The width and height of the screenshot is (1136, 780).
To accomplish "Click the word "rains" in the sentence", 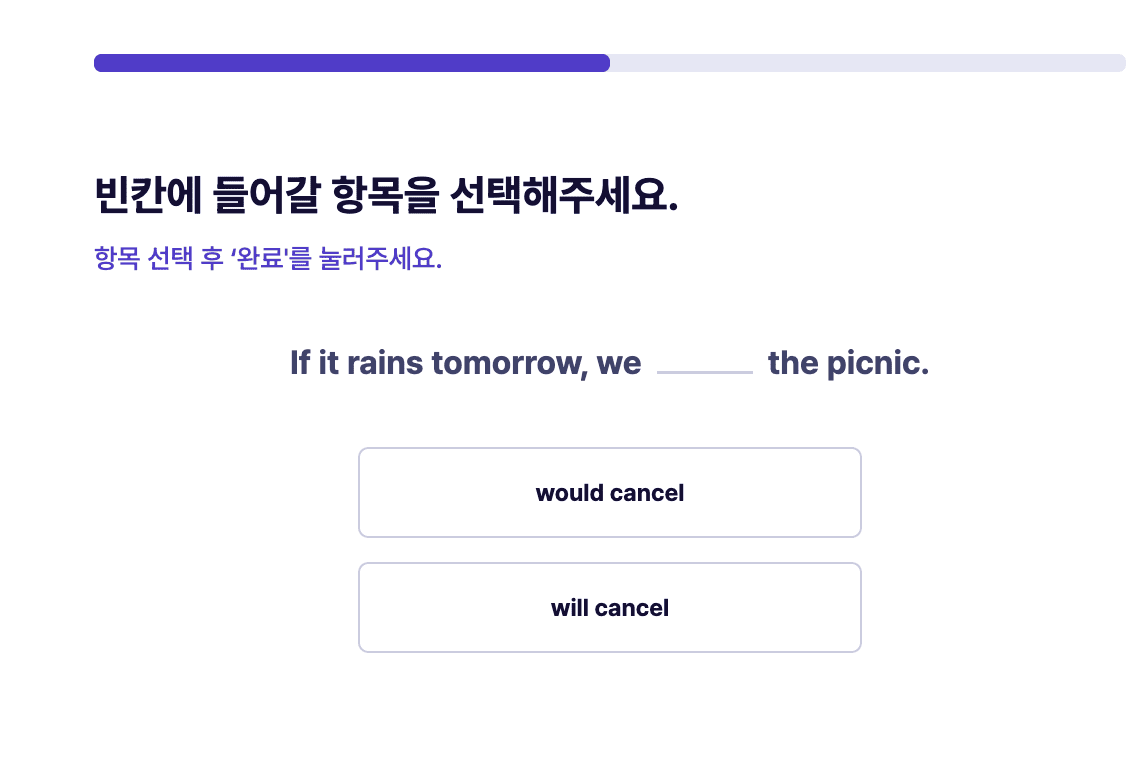I will click(x=385, y=363).
